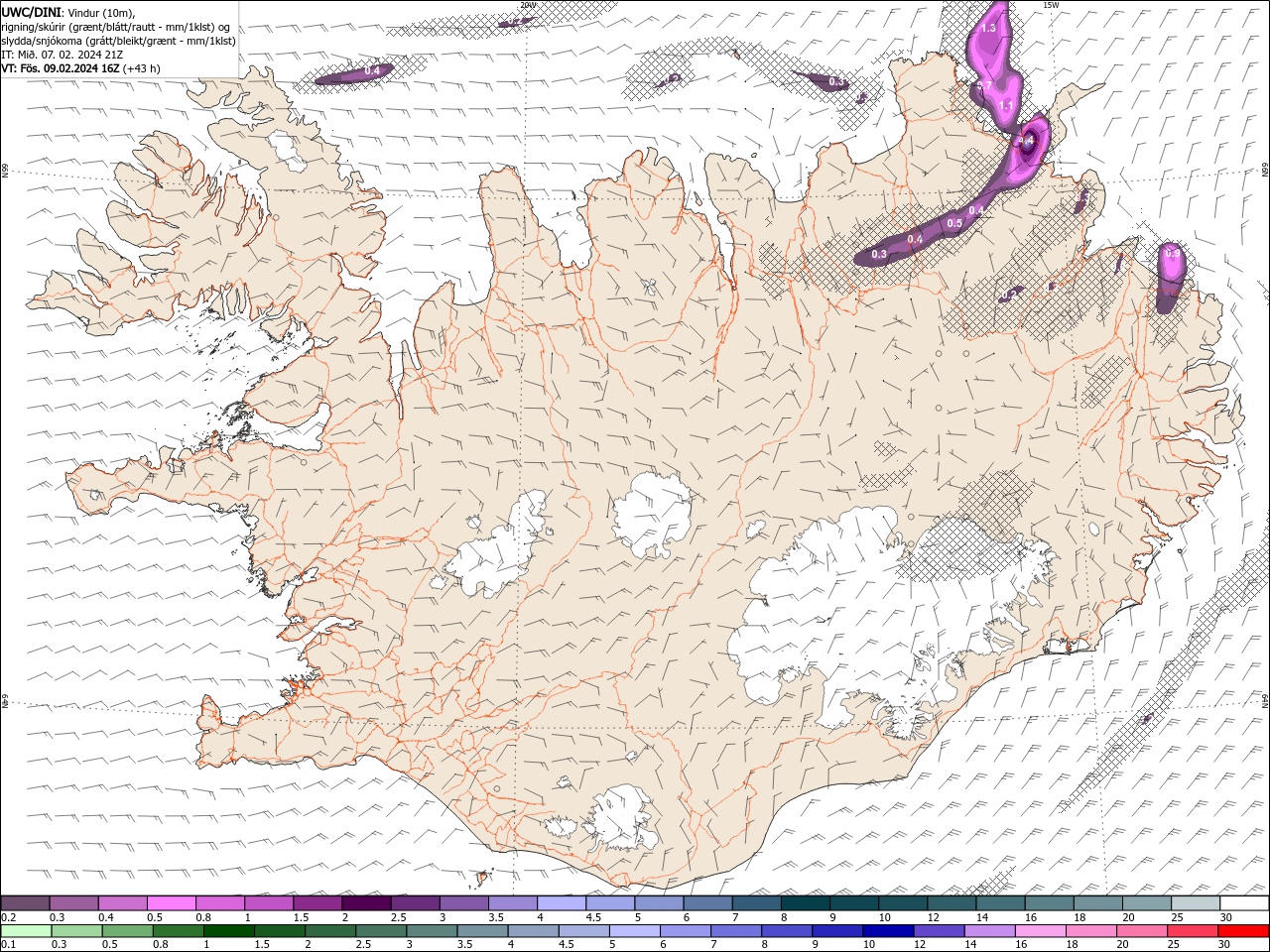This screenshot has height=952, width=1270.
Task: Click the grey-green 3 swatch in lower legend
Action: pyautogui.click(x=431, y=931)
